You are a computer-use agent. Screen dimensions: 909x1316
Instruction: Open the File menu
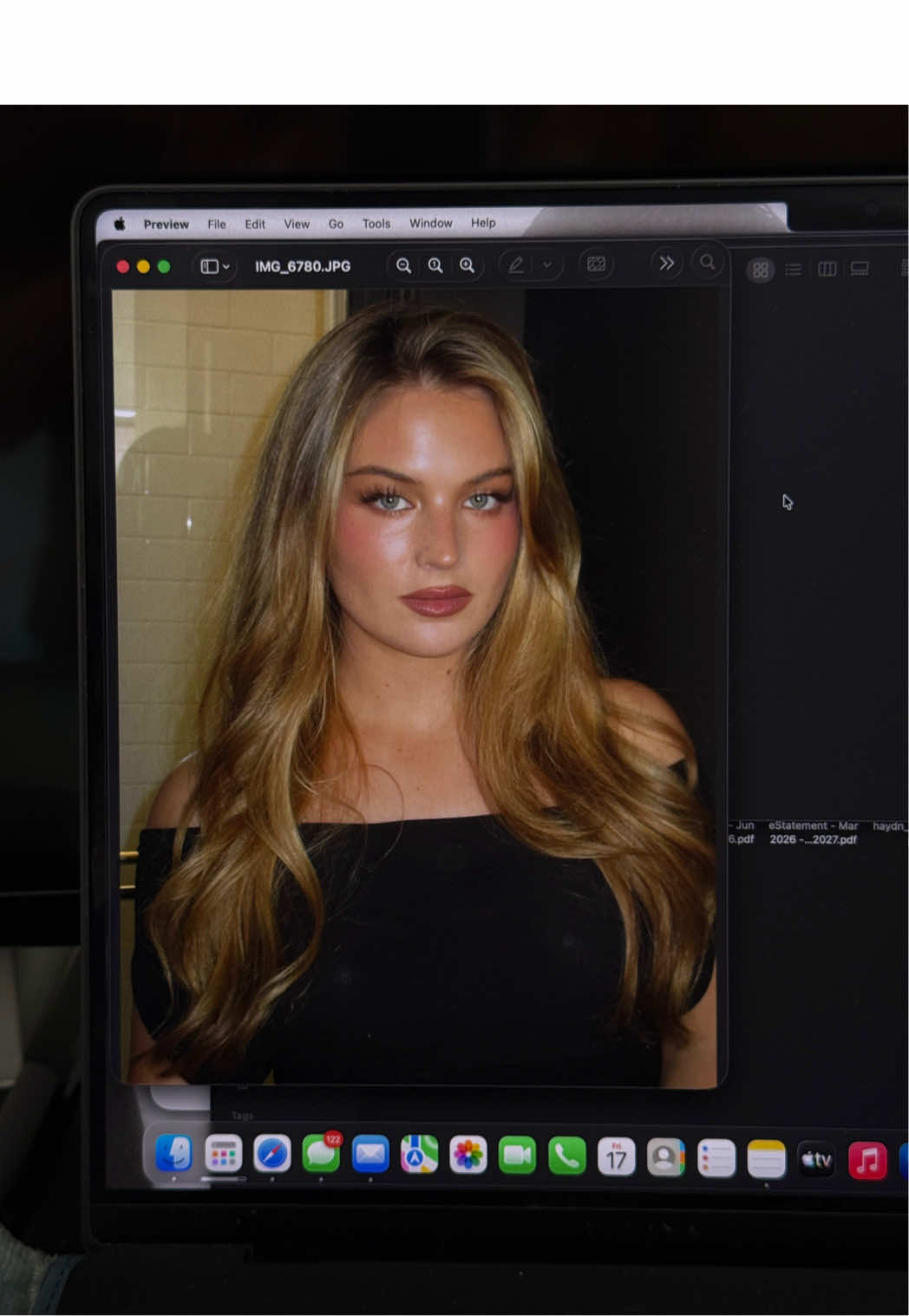pos(217,224)
